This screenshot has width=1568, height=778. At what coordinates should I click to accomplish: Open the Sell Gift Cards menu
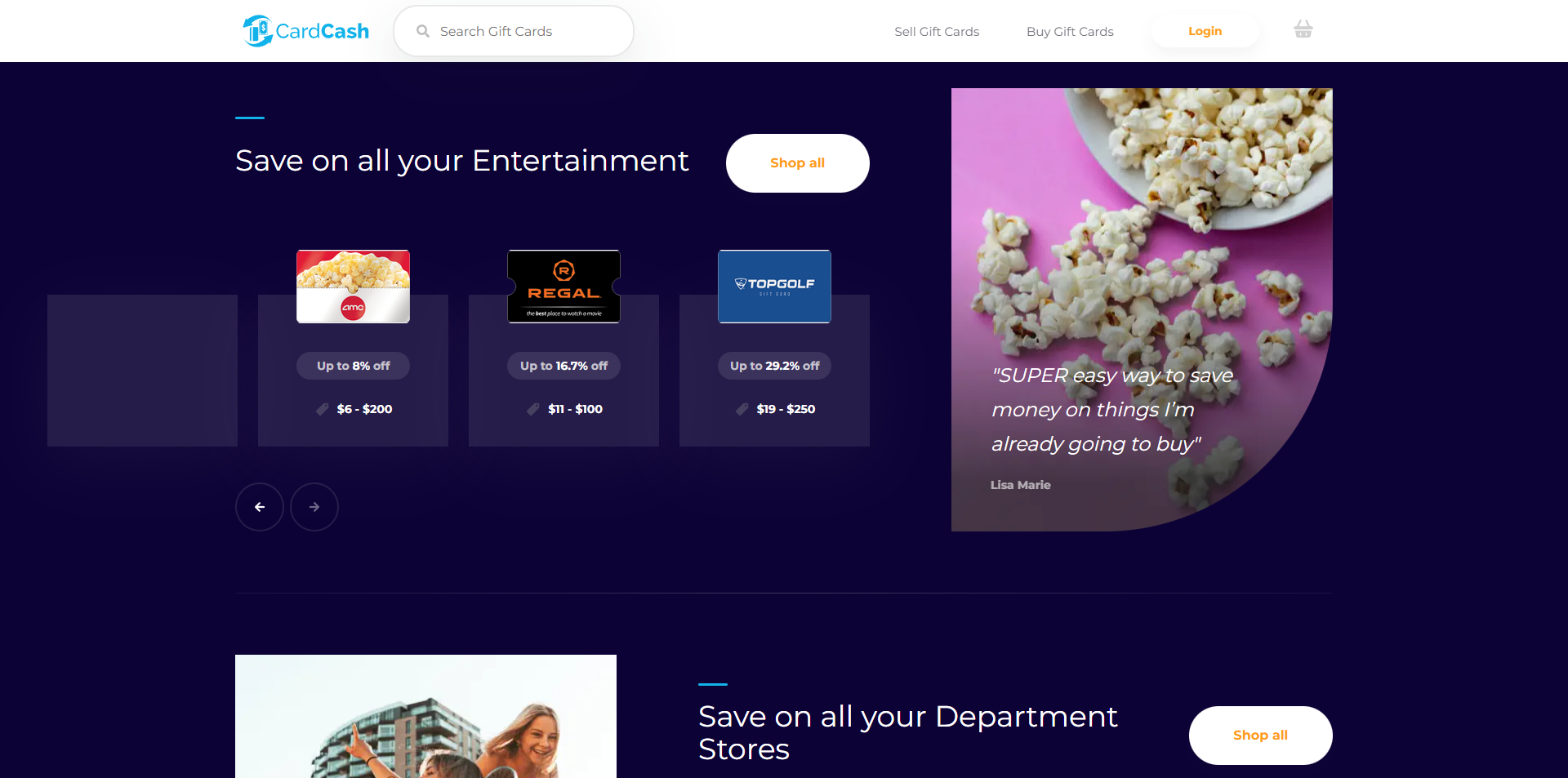(x=936, y=31)
